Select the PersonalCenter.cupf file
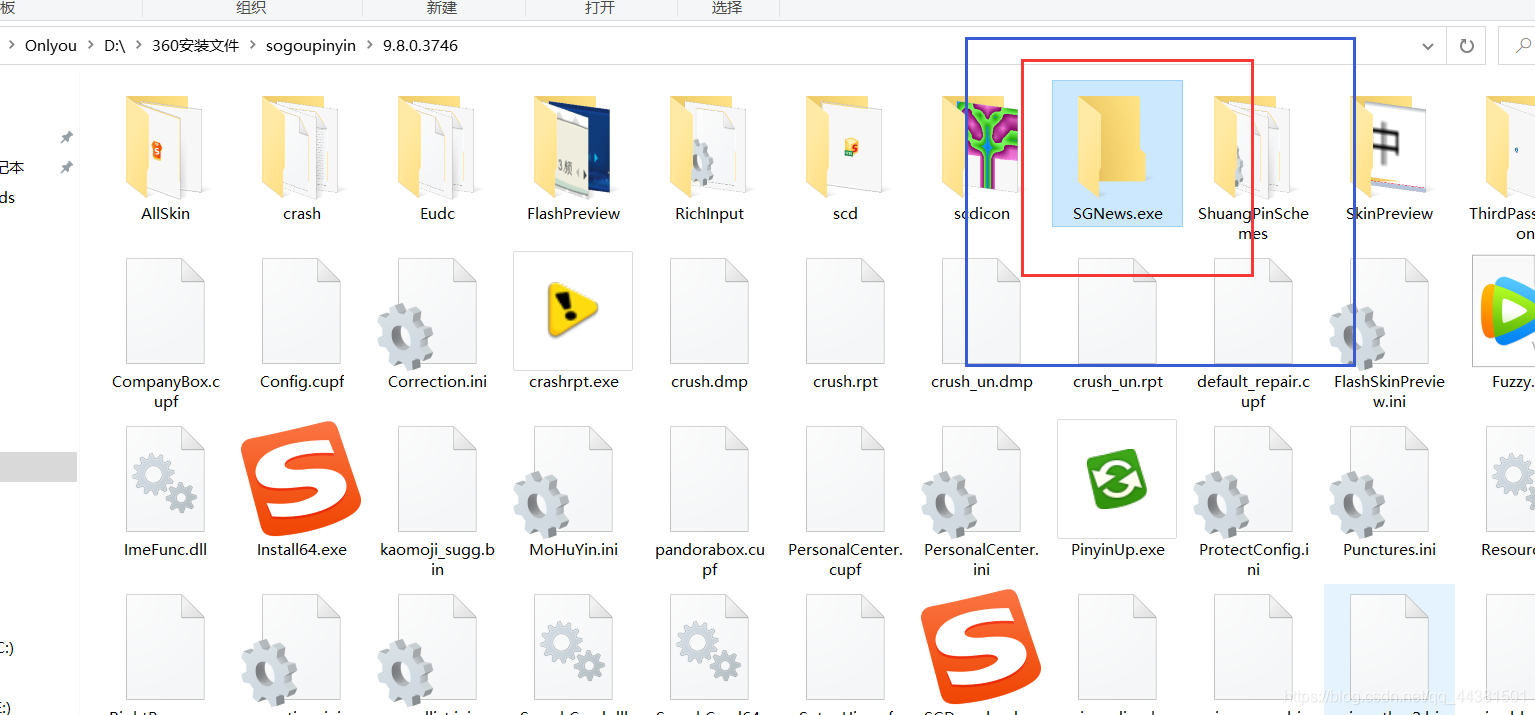Viewport: 1535px width, 715px height. click(845, 500)
